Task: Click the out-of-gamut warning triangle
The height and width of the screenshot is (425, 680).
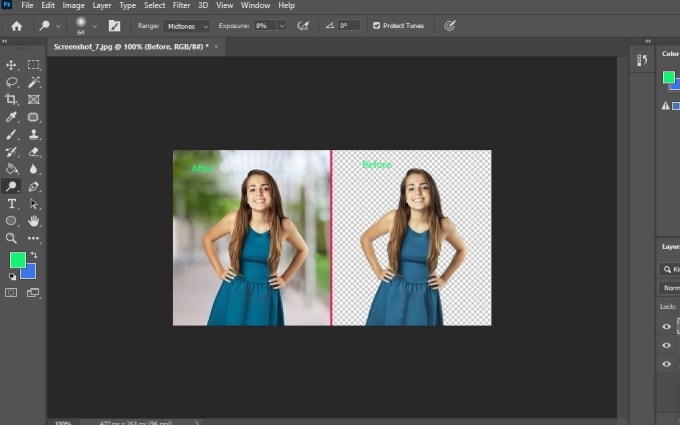Action: tap(665, 106)
